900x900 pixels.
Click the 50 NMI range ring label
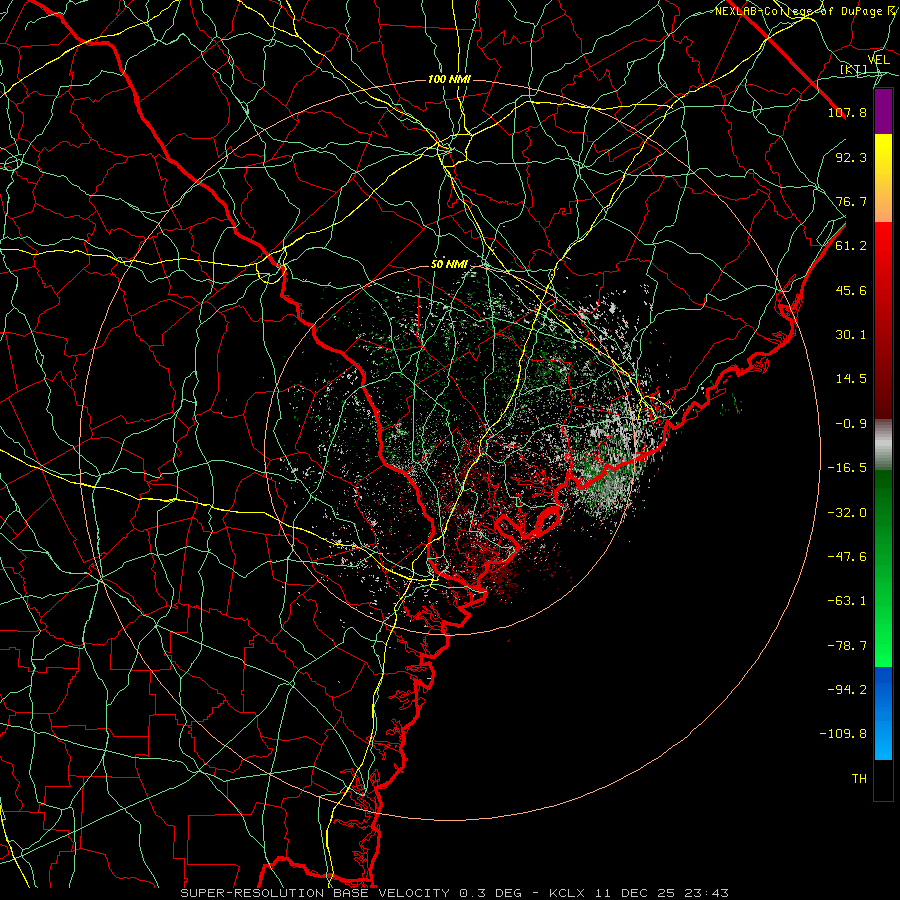tap(449, 265)
